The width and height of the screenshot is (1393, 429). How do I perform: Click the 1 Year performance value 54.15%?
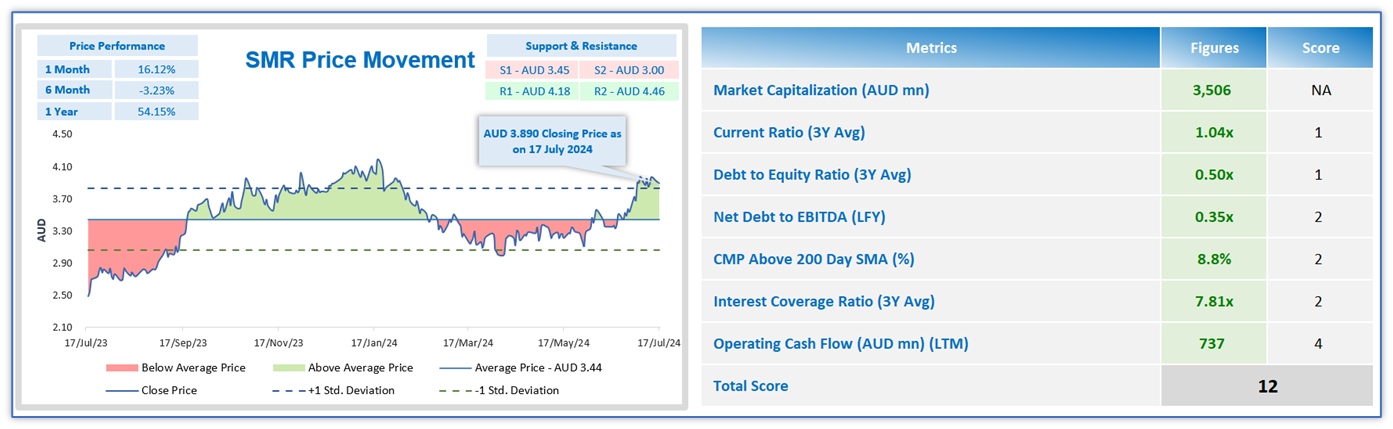[155, 111]
